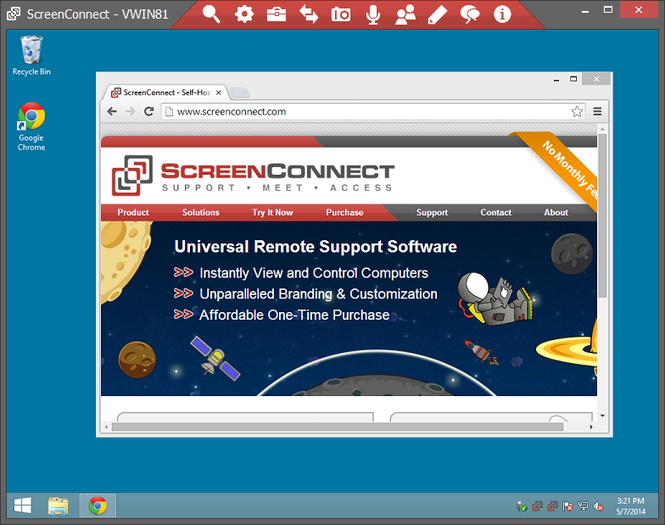665x525 pixels.
Task: Bookmark page with star icon
Action: pos(577,112)
